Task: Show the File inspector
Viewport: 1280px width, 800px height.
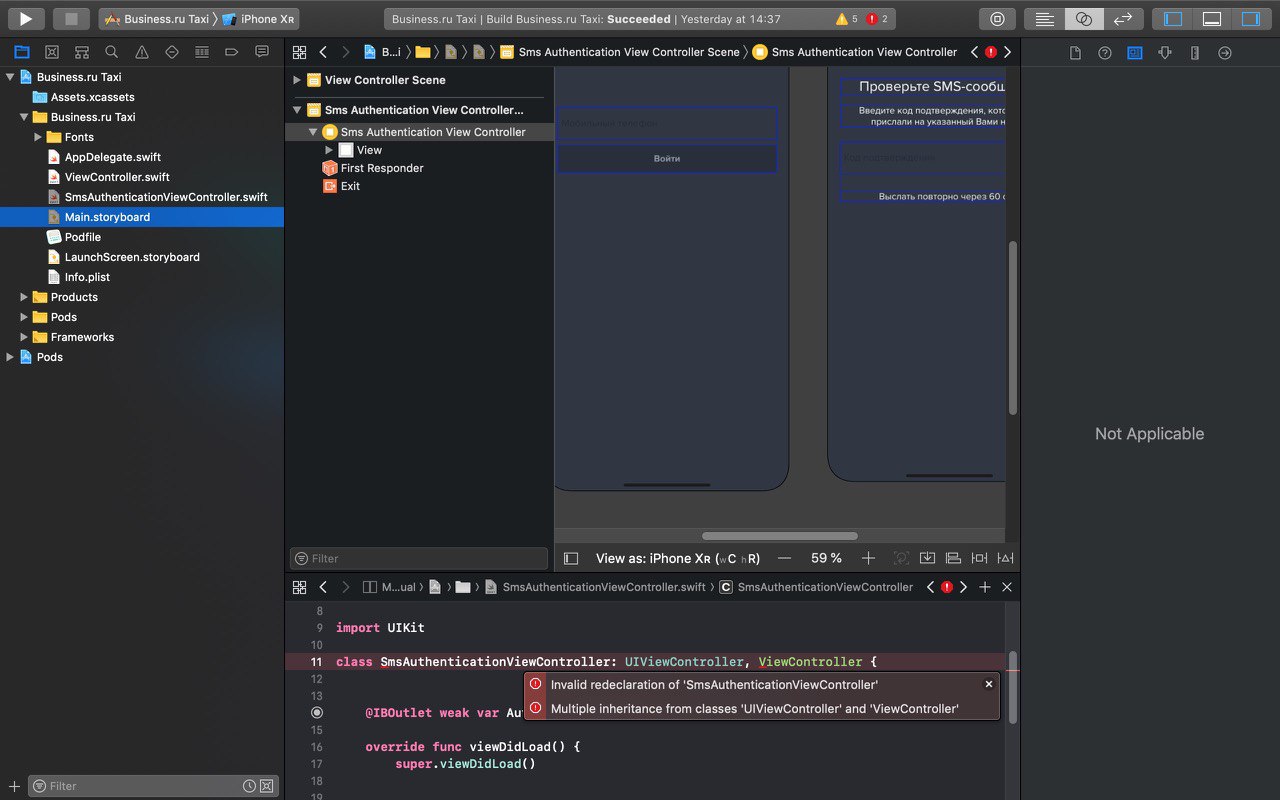Action: pos(1075,53)
